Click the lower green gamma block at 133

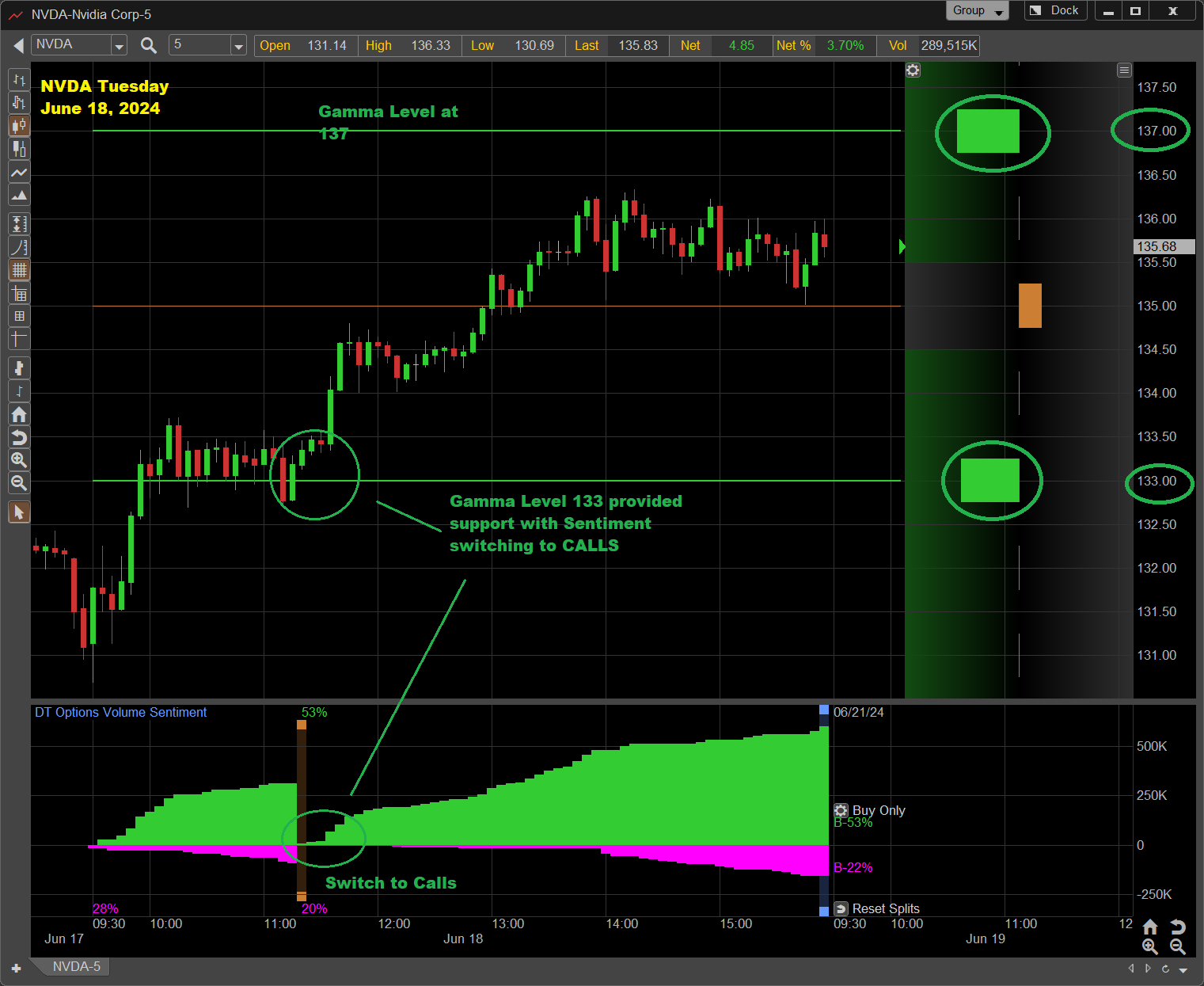pos(989,480)
